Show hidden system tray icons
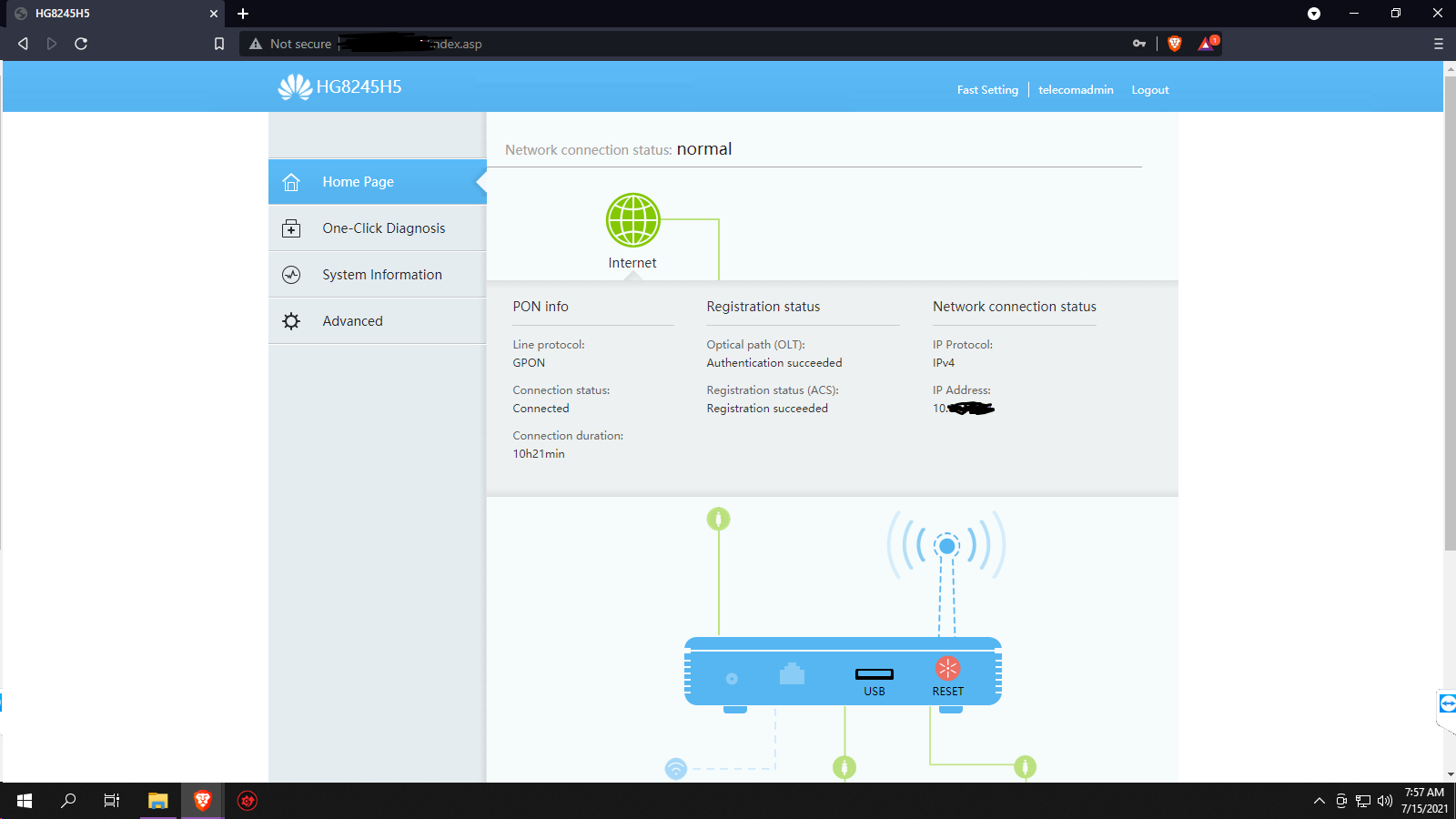This screenshot has height=819, width=1456. (1319, 801)
